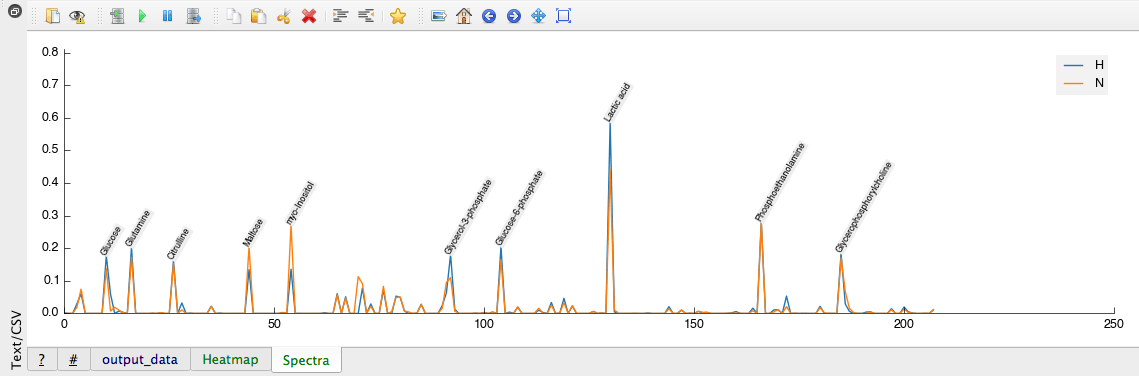This screenshot has width=1139, height=376.
Task: Click the Glutamine peak label
Action: point(138,229)
